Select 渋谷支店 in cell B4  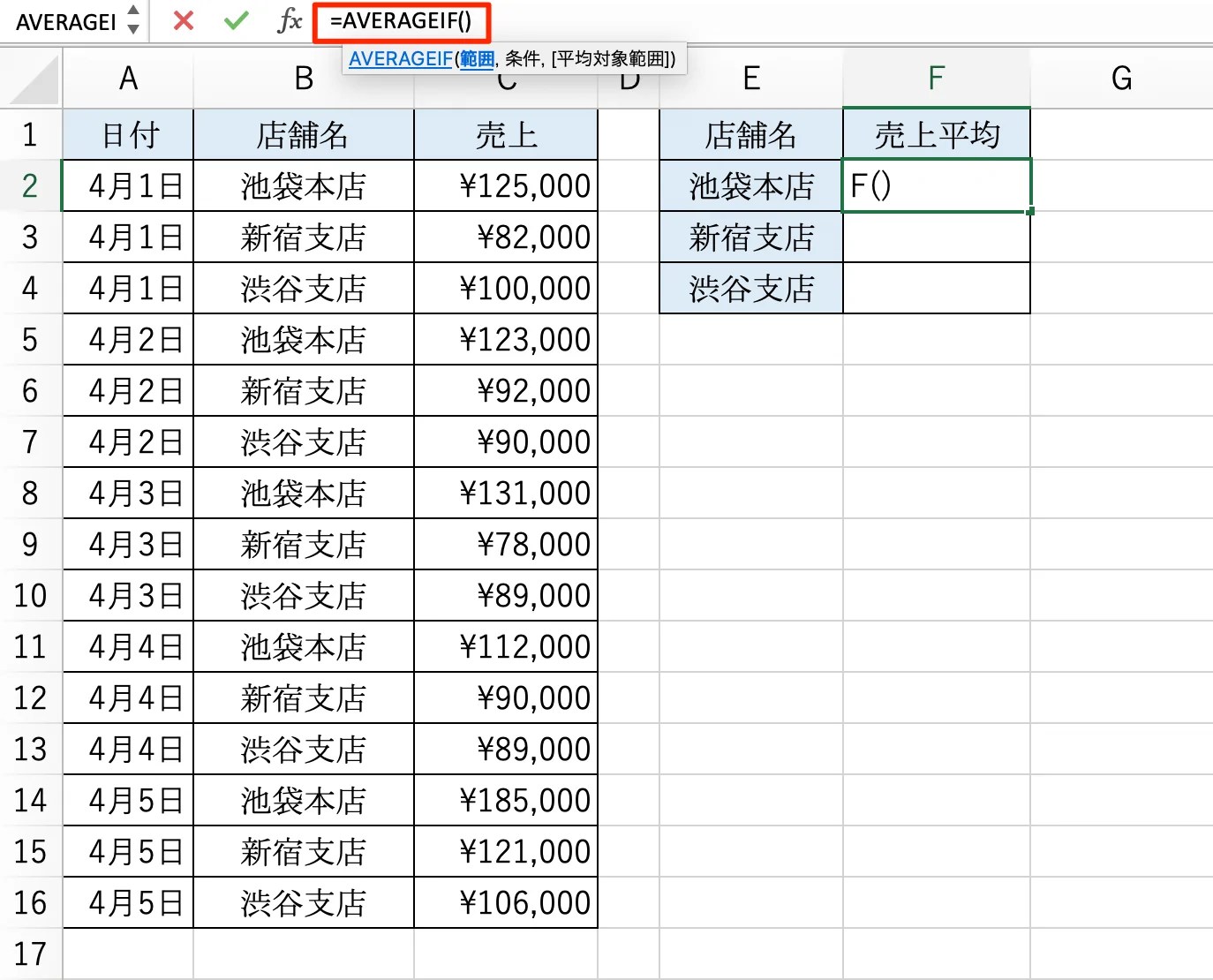pos(304,289)
